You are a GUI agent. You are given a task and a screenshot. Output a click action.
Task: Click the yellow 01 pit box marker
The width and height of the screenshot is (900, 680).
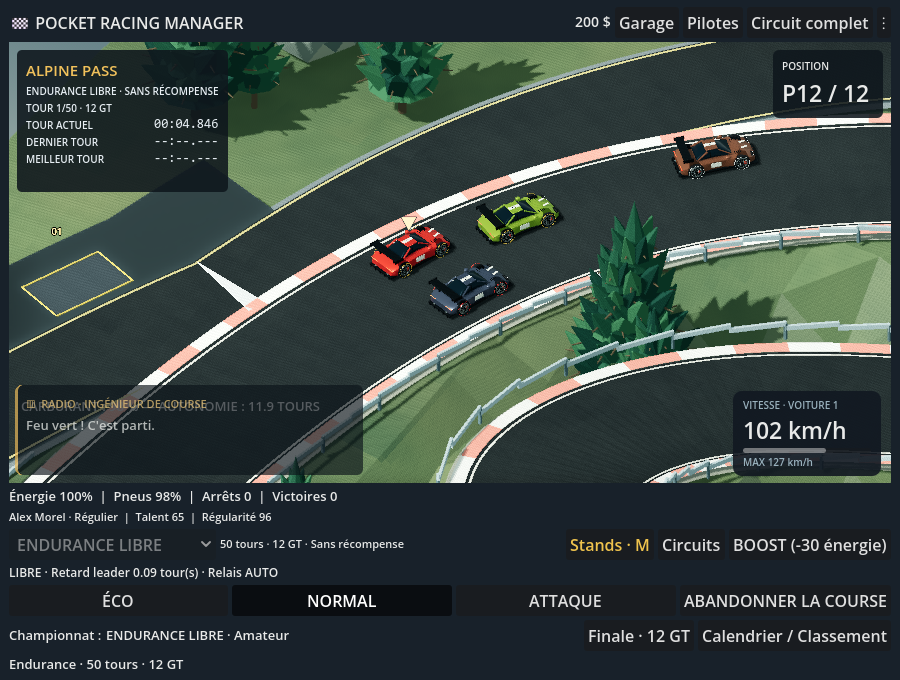tap(56, 232)
